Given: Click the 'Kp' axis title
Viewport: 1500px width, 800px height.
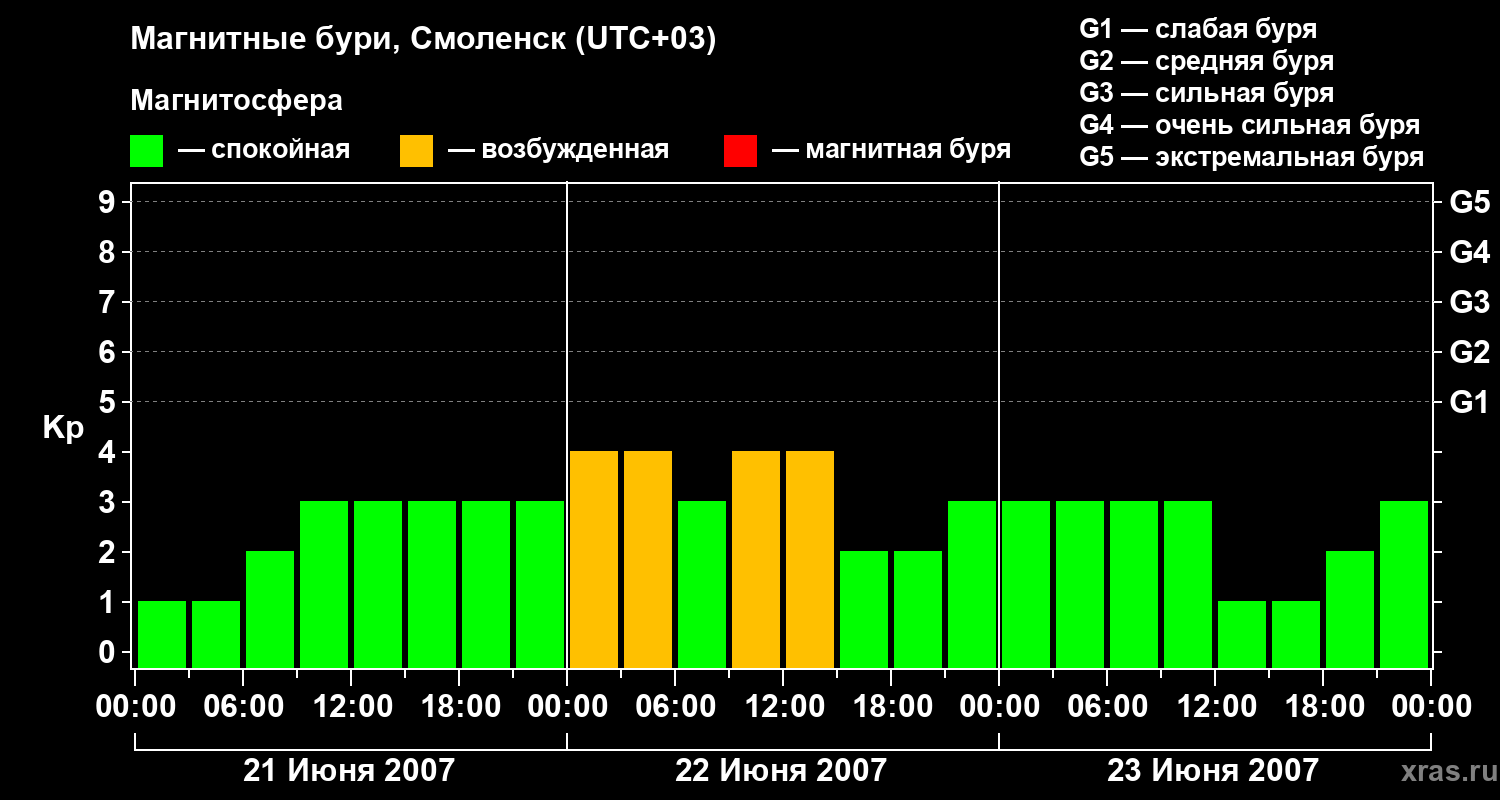Looking at the screenshot, I should pyautogui.click(x=63, y=428).
